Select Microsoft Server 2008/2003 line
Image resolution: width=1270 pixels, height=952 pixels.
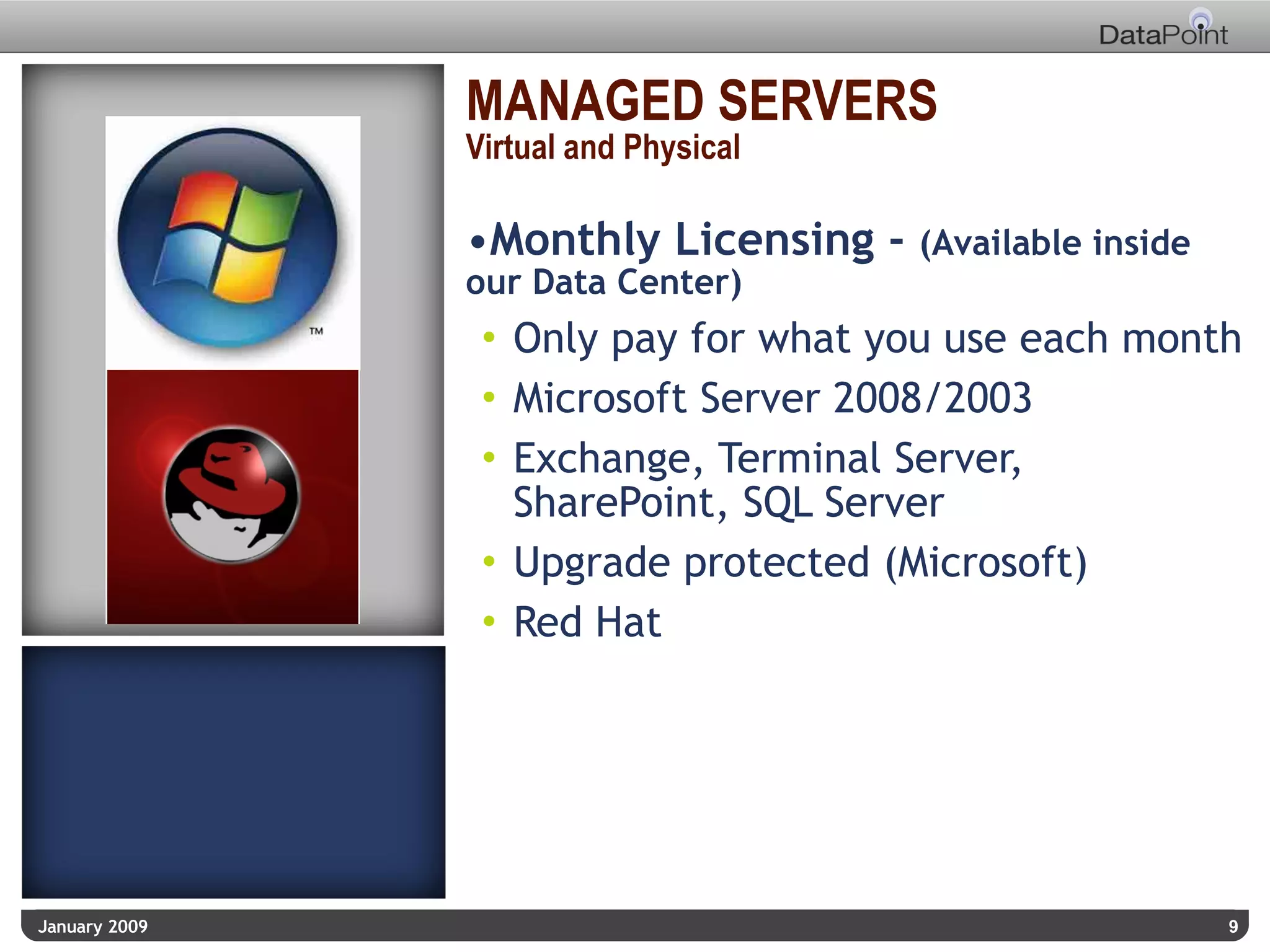pyautogui.click(x=772, y=397)
